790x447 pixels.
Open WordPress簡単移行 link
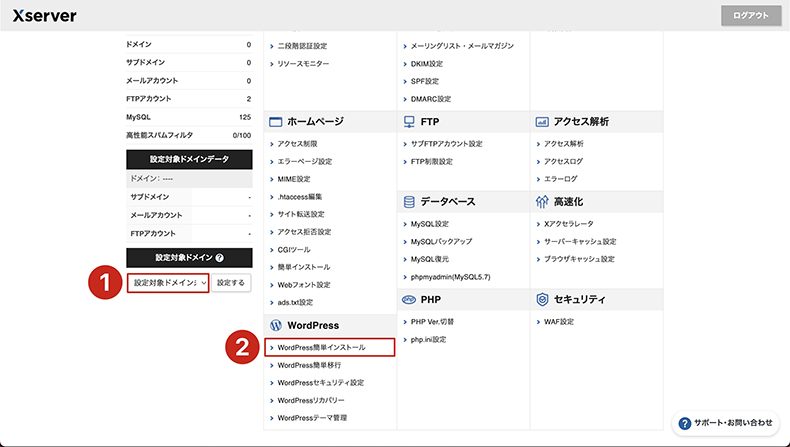(309, 365)
